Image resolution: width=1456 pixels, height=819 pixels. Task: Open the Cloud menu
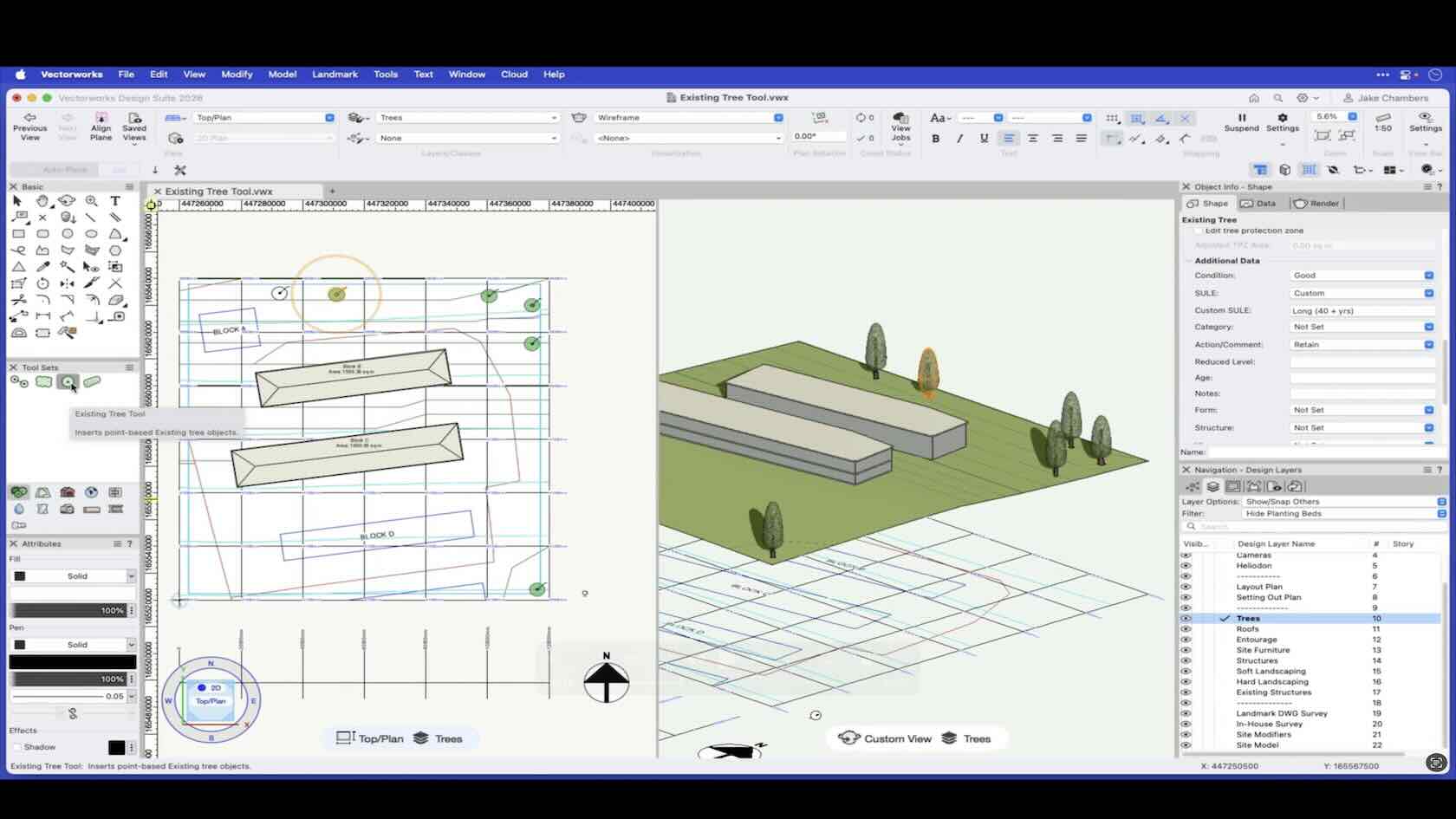point(514,75)
